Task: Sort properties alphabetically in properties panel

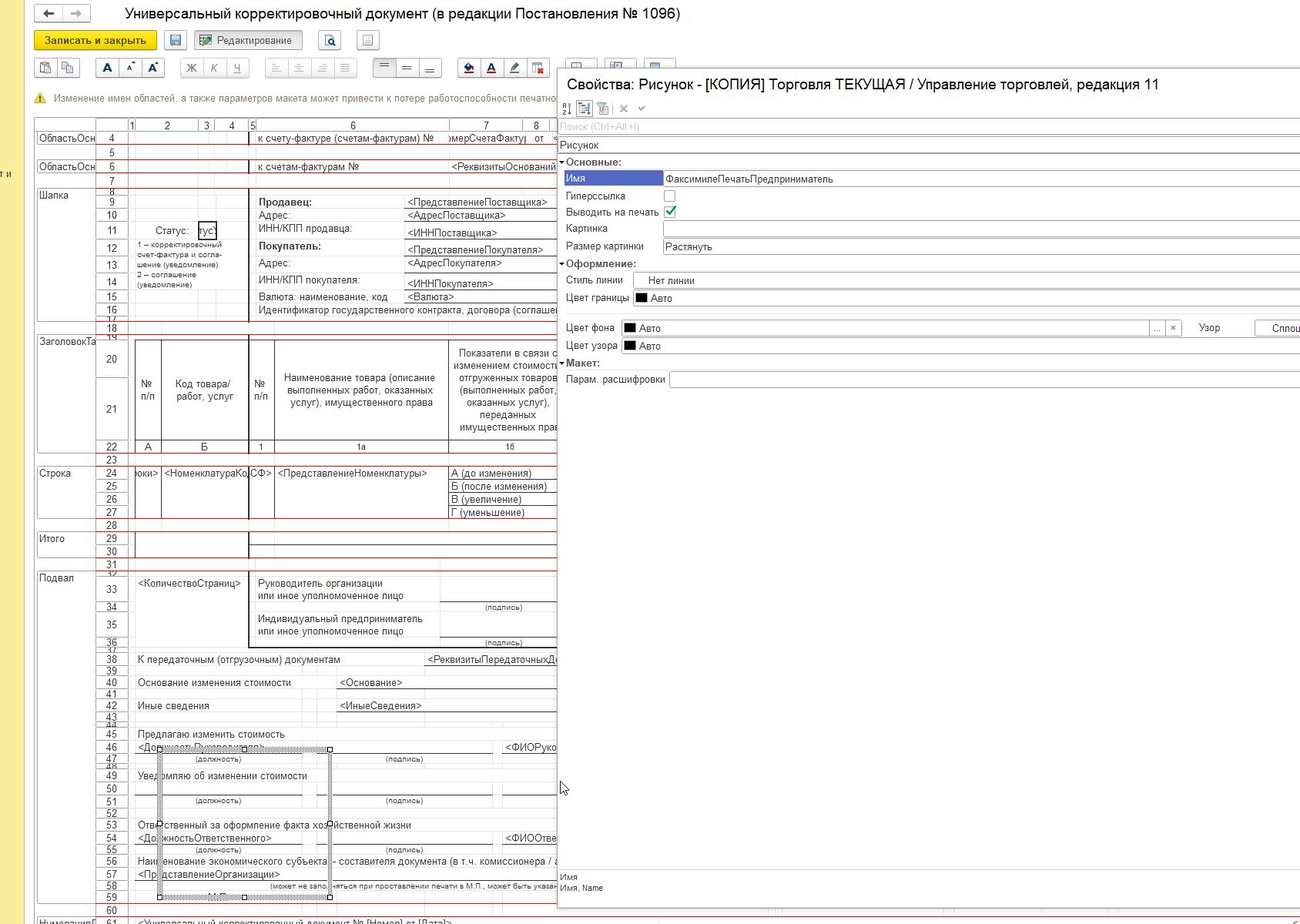Action: pos(568,109)
